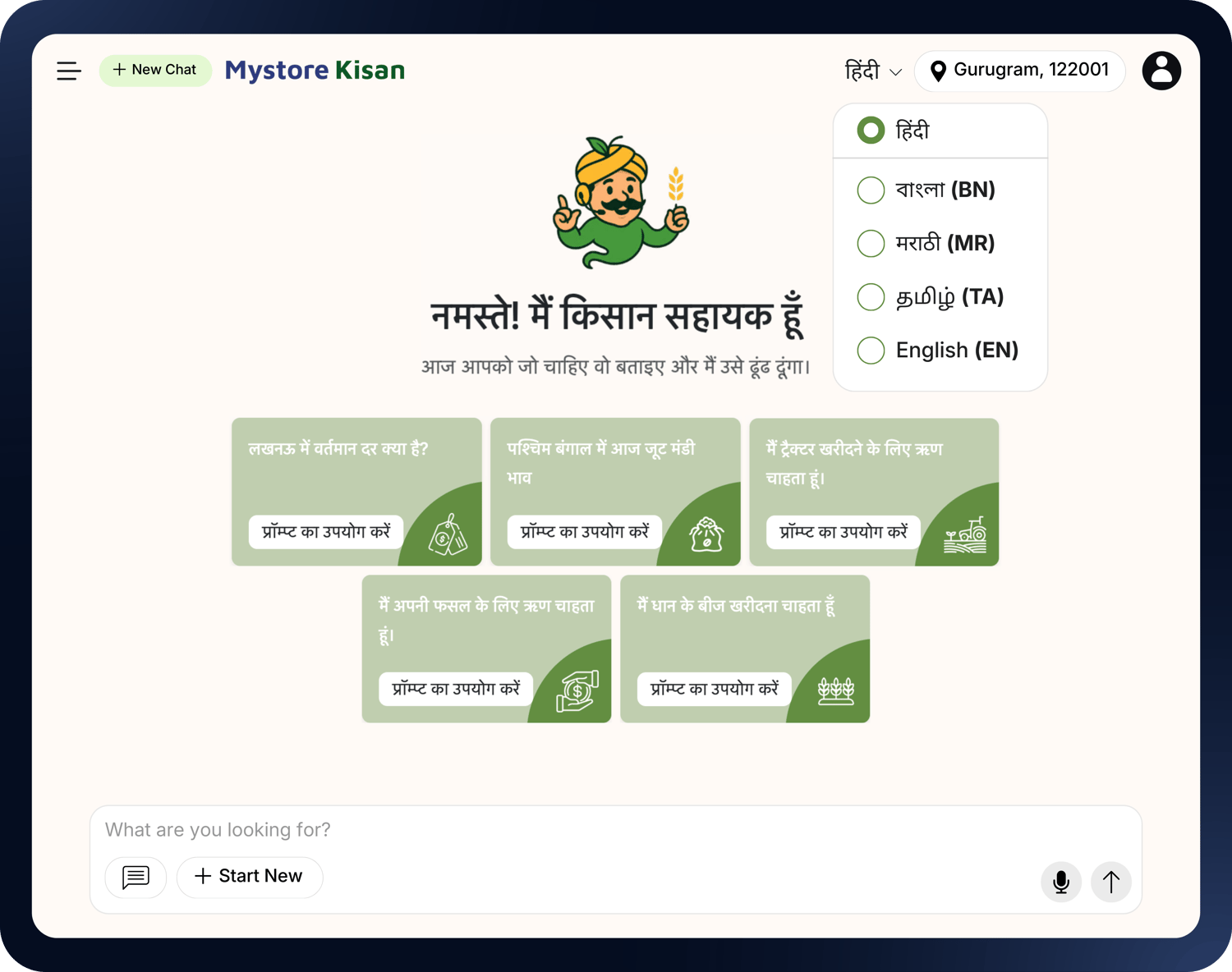
Task: Click the farmer genie mascot image
Action: click(x=620, y=203)
